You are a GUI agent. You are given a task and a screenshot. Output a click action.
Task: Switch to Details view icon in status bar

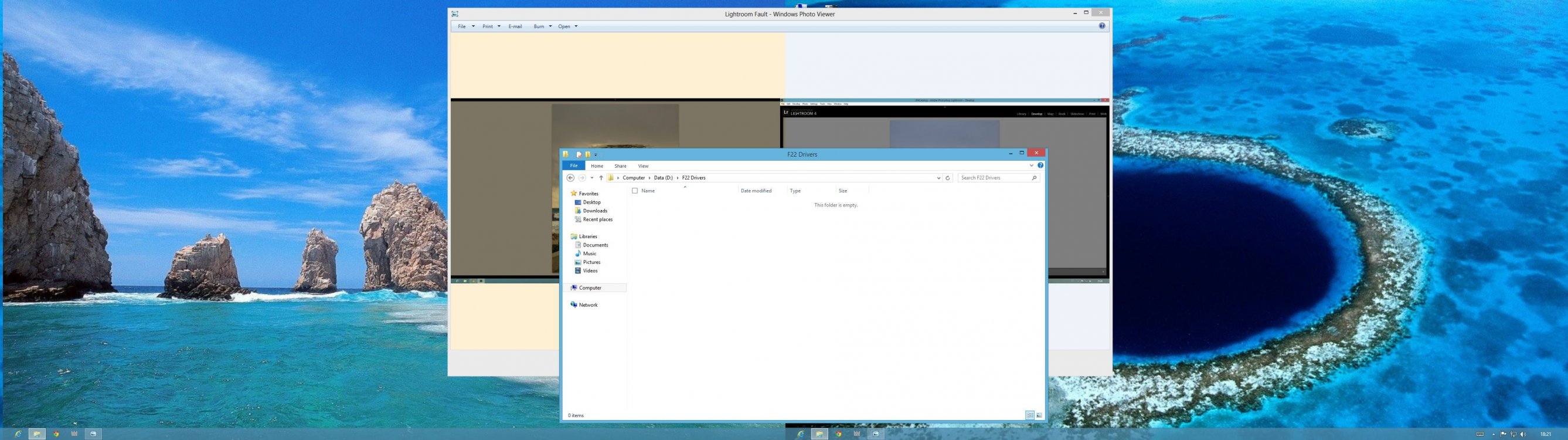tap(1030, 415)
